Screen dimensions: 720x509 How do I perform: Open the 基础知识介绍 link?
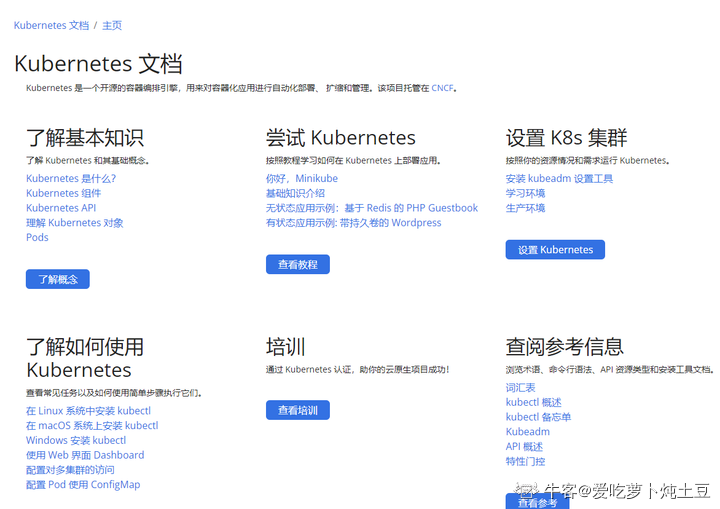pyautogui.click(x=295, y=193)
